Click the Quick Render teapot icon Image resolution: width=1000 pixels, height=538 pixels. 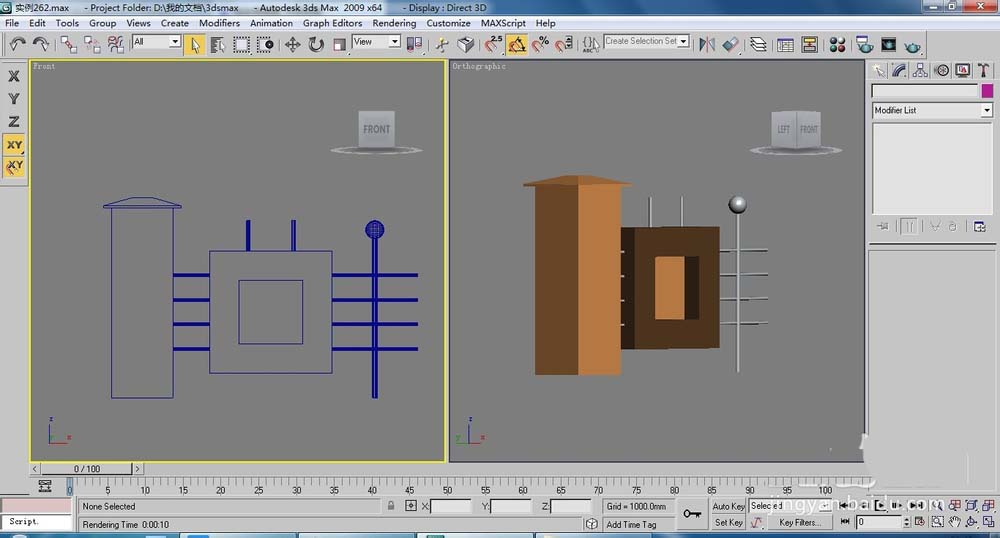pos(912,44)
